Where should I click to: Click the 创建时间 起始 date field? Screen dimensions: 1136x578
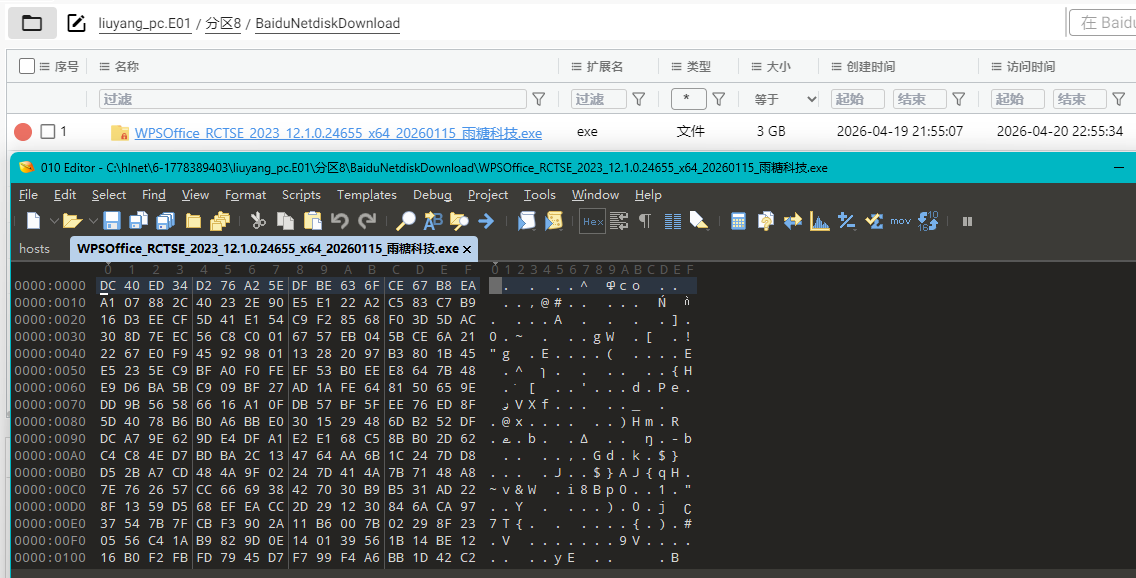coord(858,99)
